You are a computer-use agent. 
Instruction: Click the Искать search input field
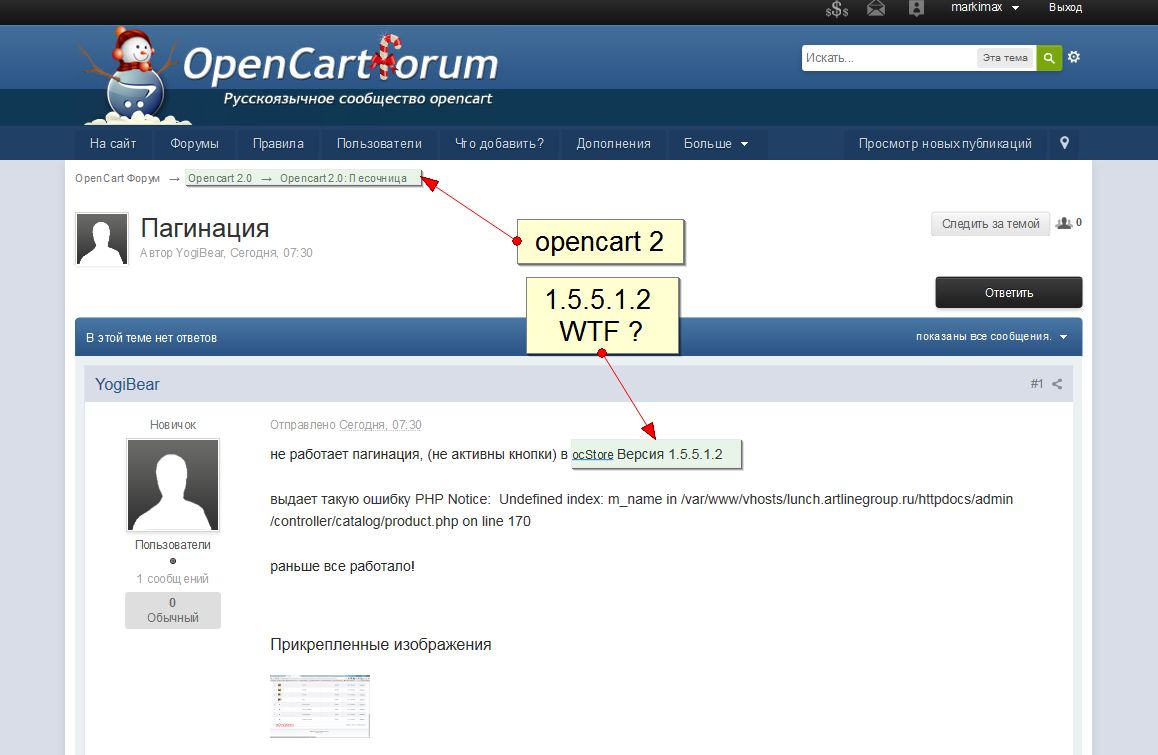[889, 58]
